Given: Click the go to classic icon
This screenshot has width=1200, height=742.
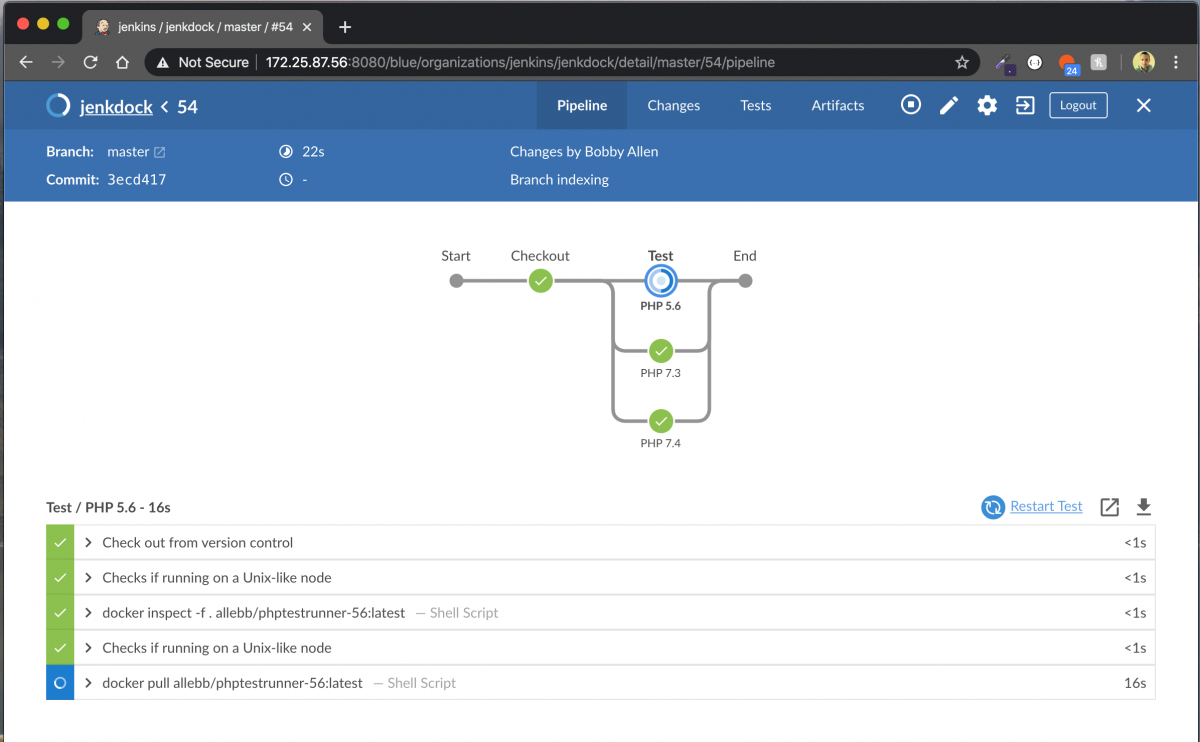Looking at the screenshot, I should point(1025,105).
